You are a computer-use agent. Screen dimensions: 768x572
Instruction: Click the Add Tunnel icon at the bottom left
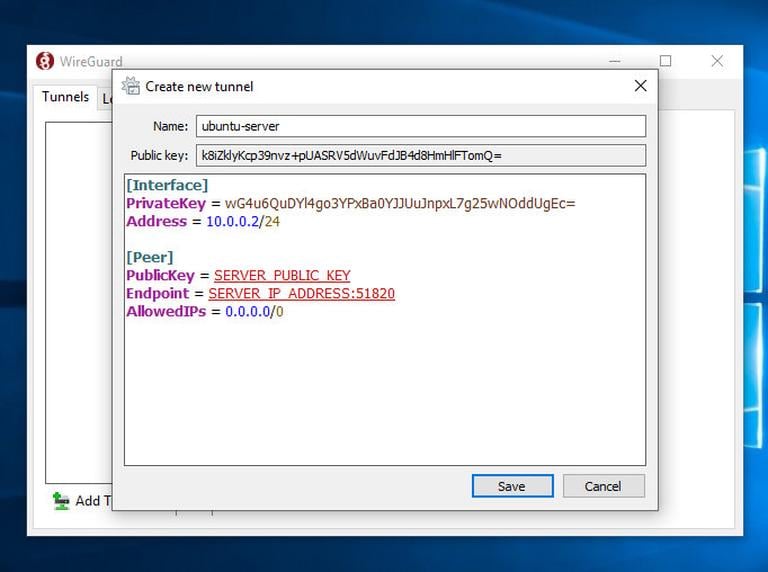tap(61, 500)
